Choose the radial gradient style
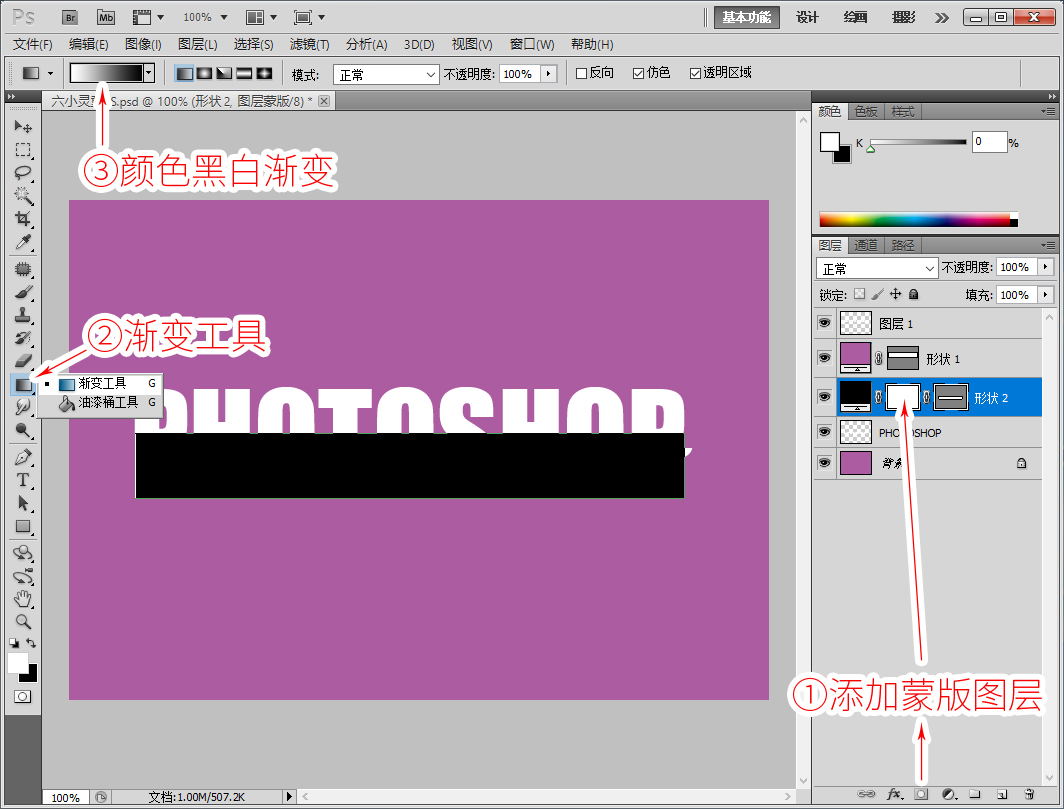This screenshot has height=809, width=1064. [204, 73]
